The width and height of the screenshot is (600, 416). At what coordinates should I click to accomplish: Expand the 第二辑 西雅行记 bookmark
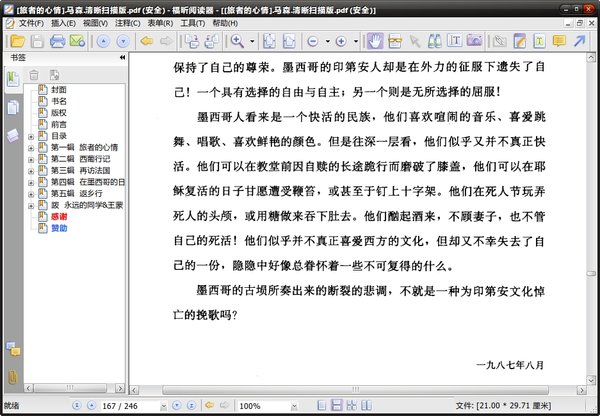pyautogui.click(x=31, y=159)
